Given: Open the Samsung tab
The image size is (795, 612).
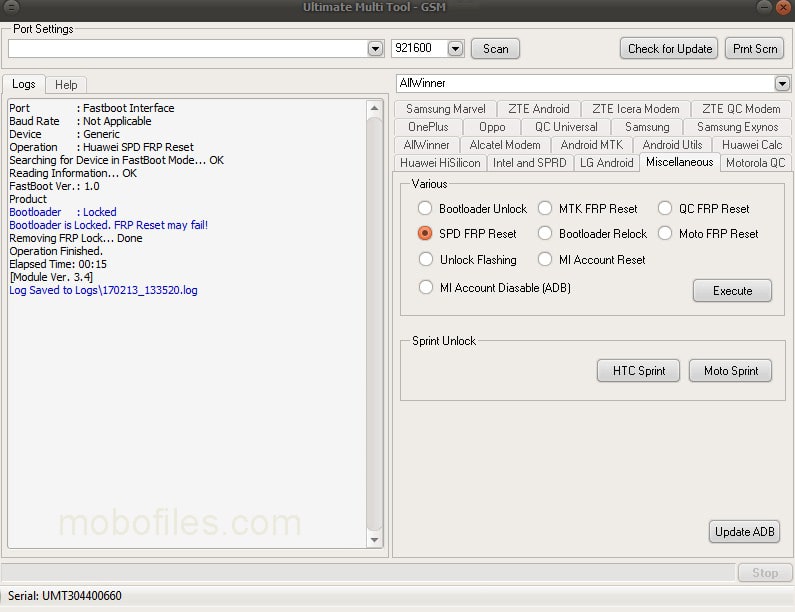Looking at the screenshot, I should click(x=647, y=127).
